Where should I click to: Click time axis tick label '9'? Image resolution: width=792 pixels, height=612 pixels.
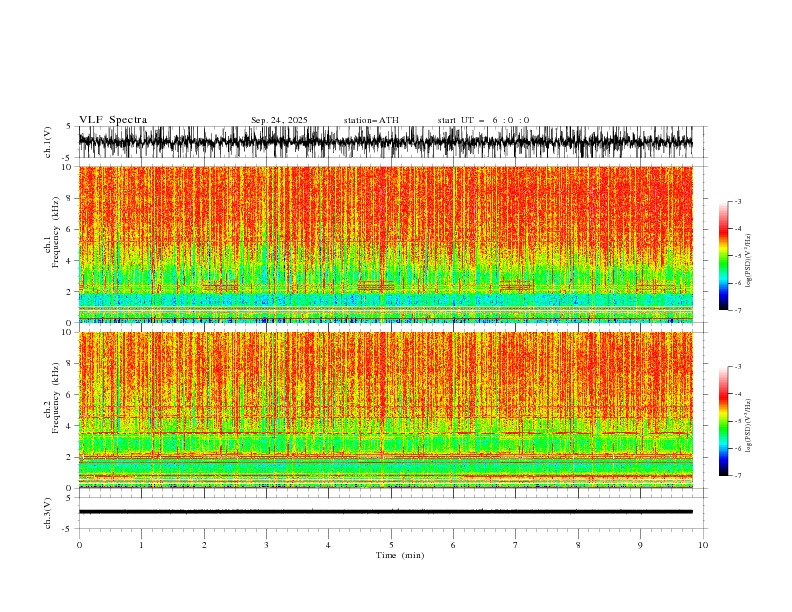point(640,545)
